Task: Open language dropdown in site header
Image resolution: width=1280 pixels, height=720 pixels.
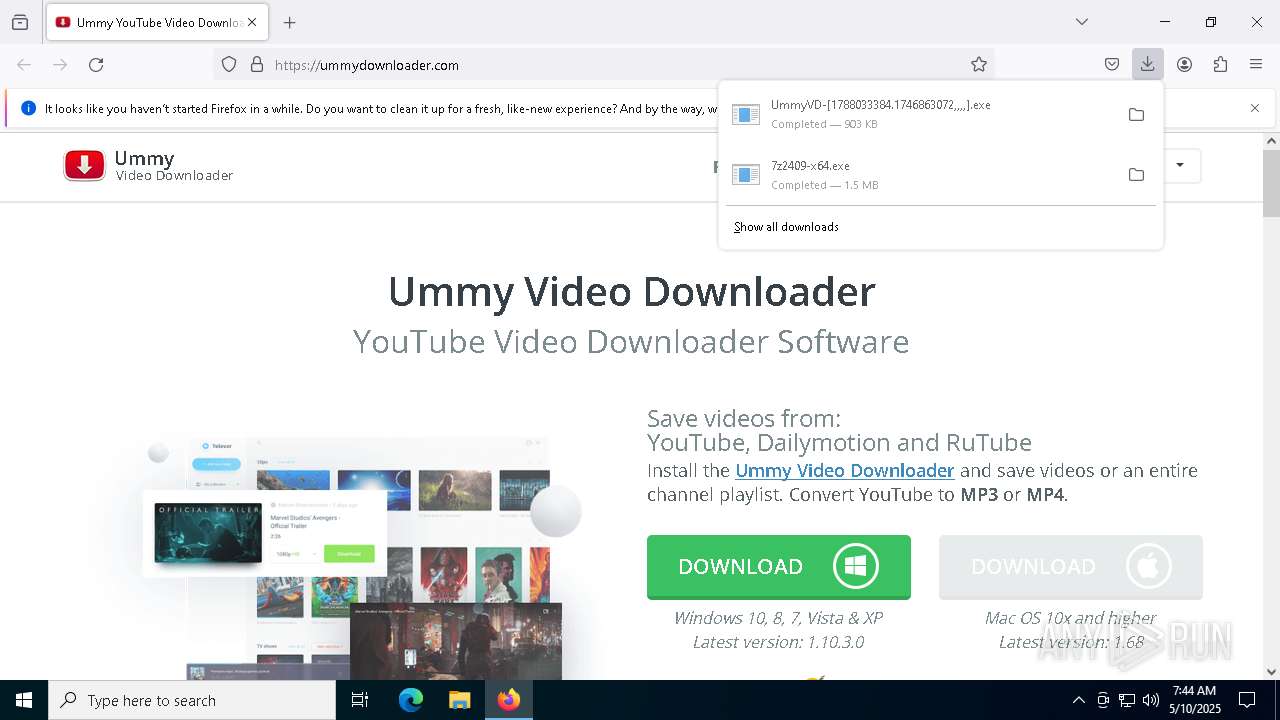Action: [1179, 165]
